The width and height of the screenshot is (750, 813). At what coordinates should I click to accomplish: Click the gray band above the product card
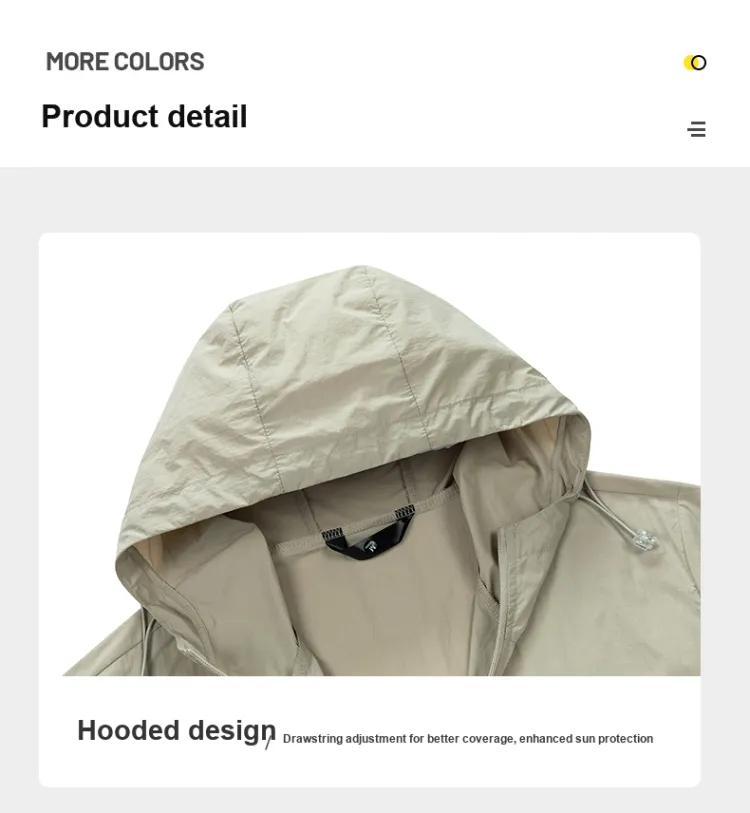pyautogui.click(x=375, y=200)
